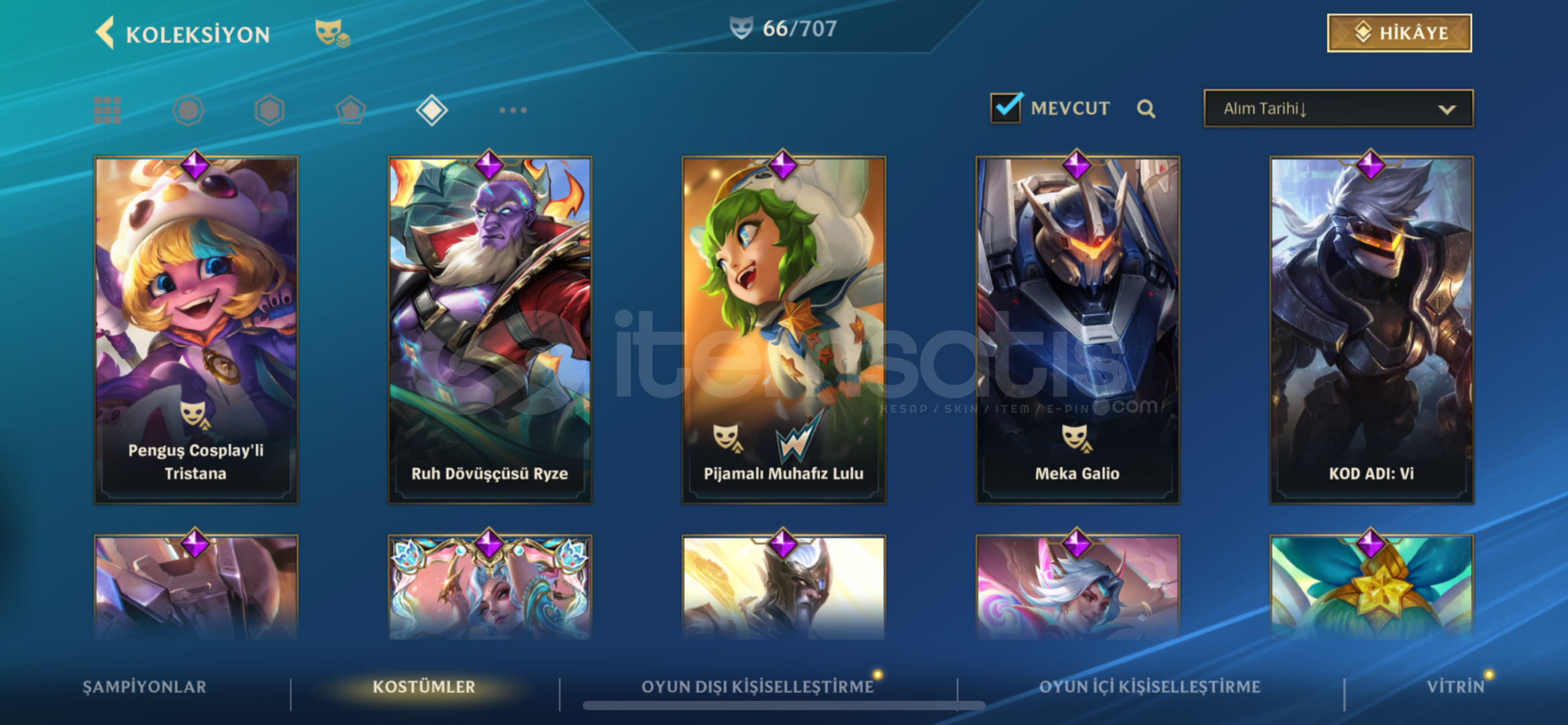Open the skin mask coins icon

pyautogui.click(x=332, y=32)
